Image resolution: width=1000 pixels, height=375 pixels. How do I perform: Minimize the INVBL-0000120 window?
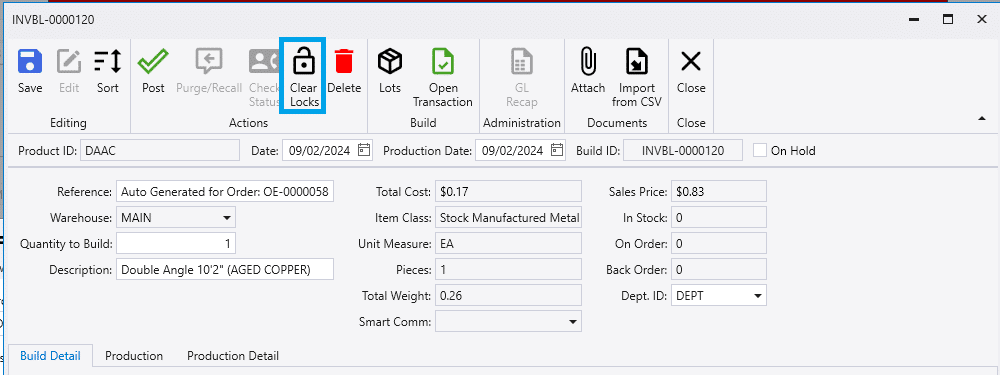[x=914, y=19]
